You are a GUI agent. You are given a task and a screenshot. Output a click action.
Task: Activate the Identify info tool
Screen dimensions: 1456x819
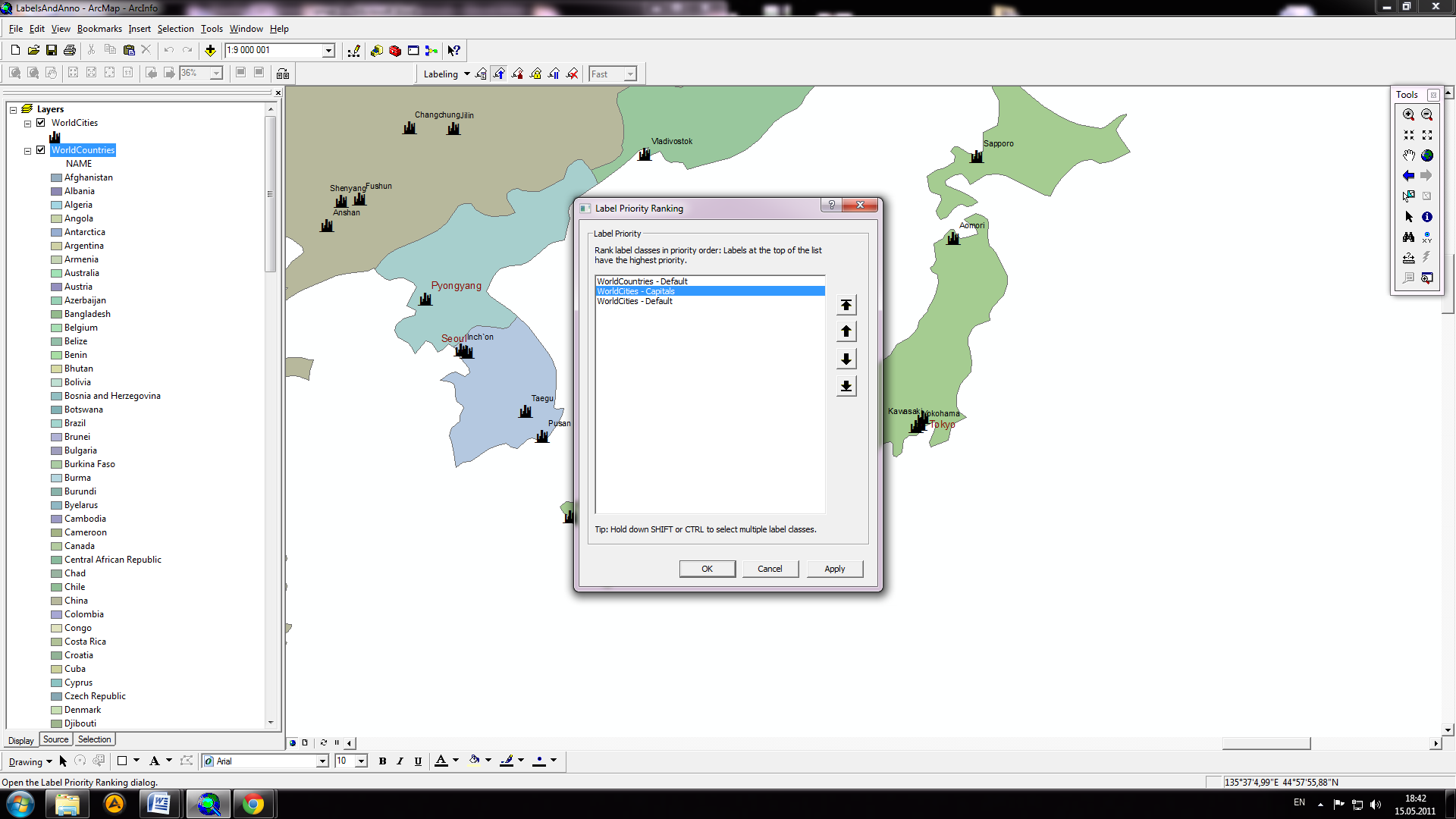(1426, 217)
